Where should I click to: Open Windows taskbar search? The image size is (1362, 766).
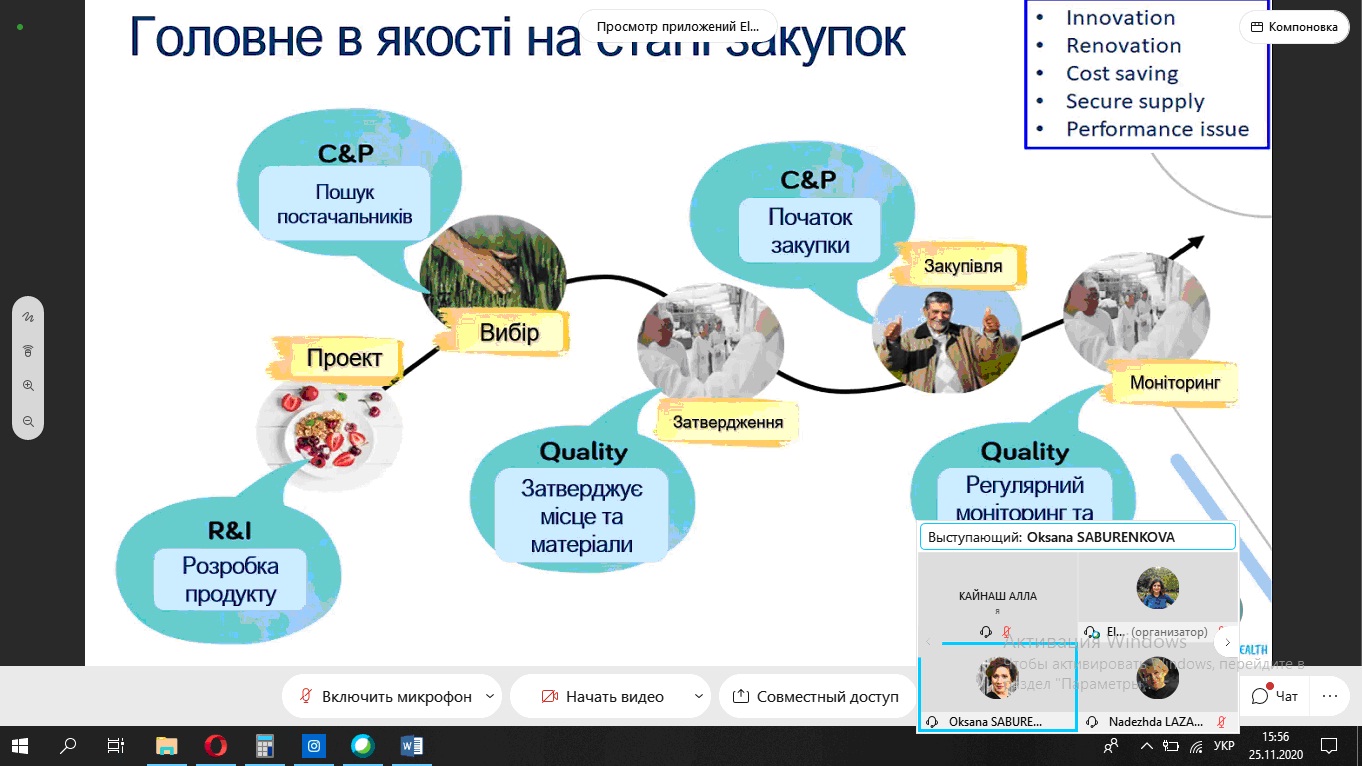tap(68, 746)
